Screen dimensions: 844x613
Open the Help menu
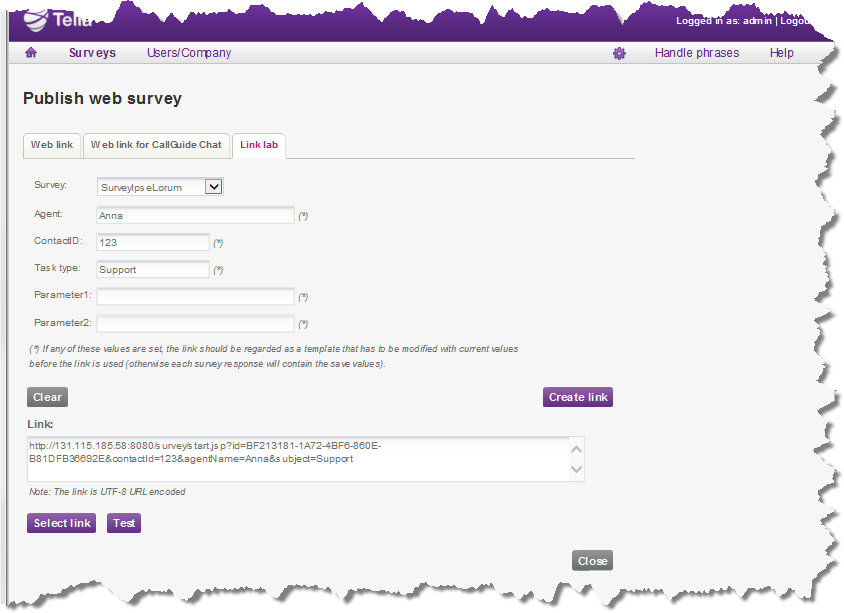tap(781, 53)
